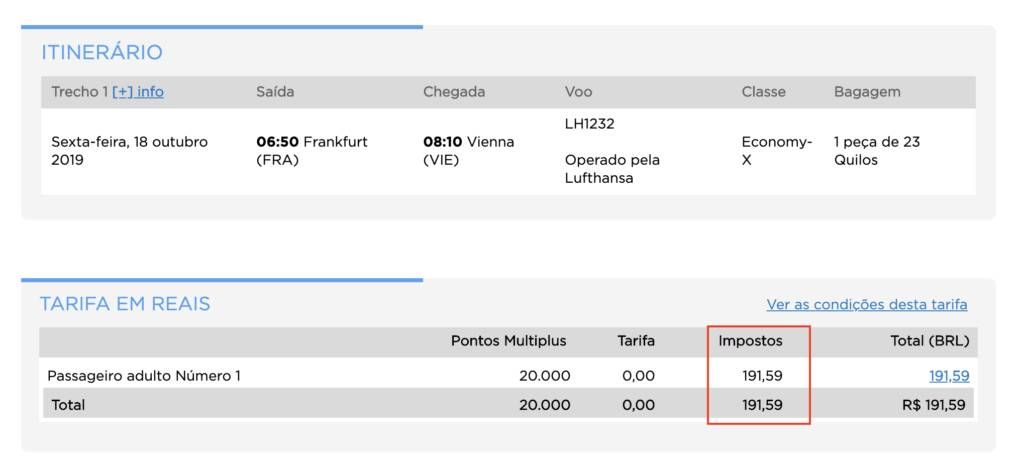Select the Impostos column header
1024x470 pixels.
click(750, 341)
